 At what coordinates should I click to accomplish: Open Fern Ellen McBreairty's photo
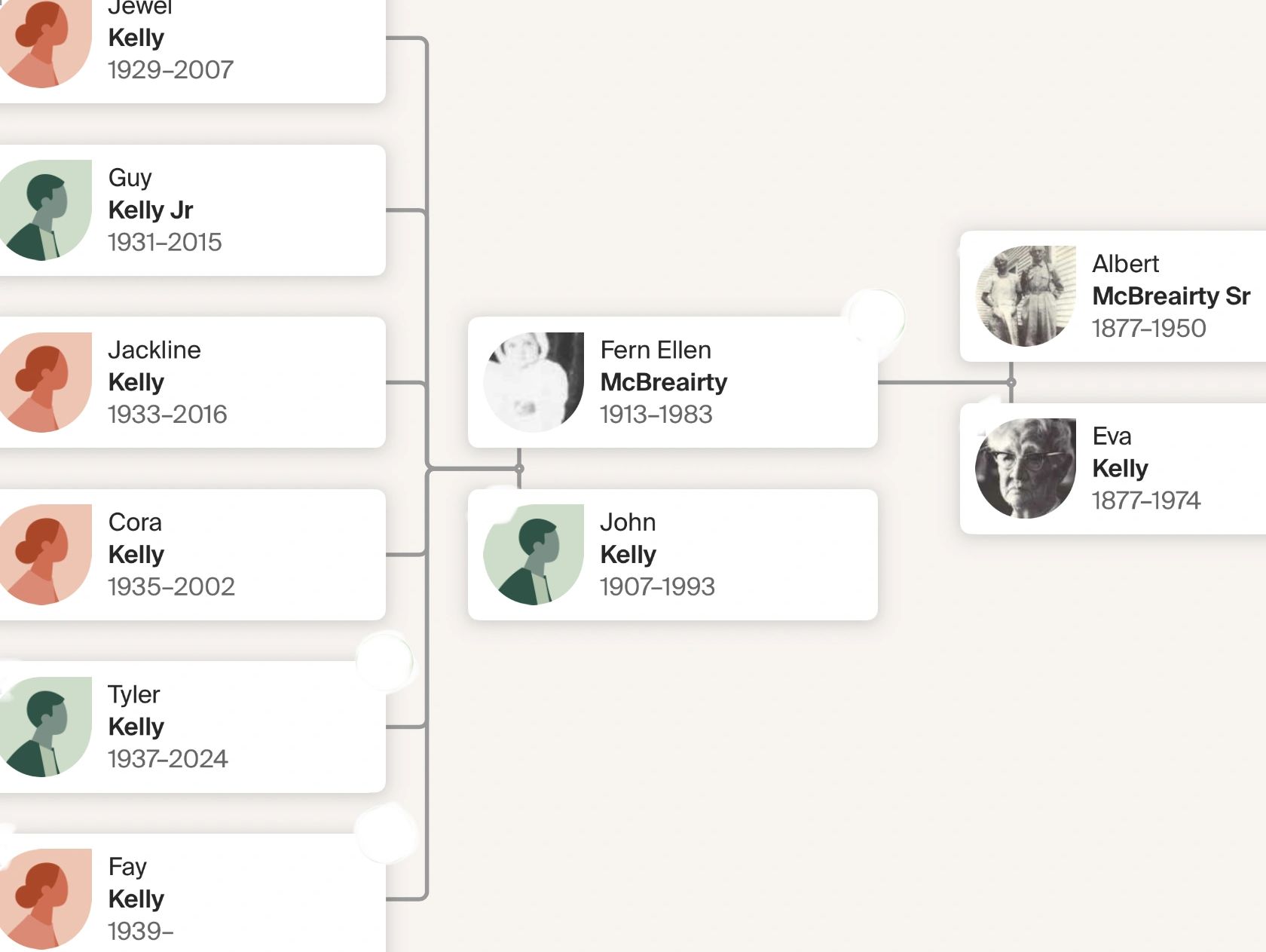[534, 382]
